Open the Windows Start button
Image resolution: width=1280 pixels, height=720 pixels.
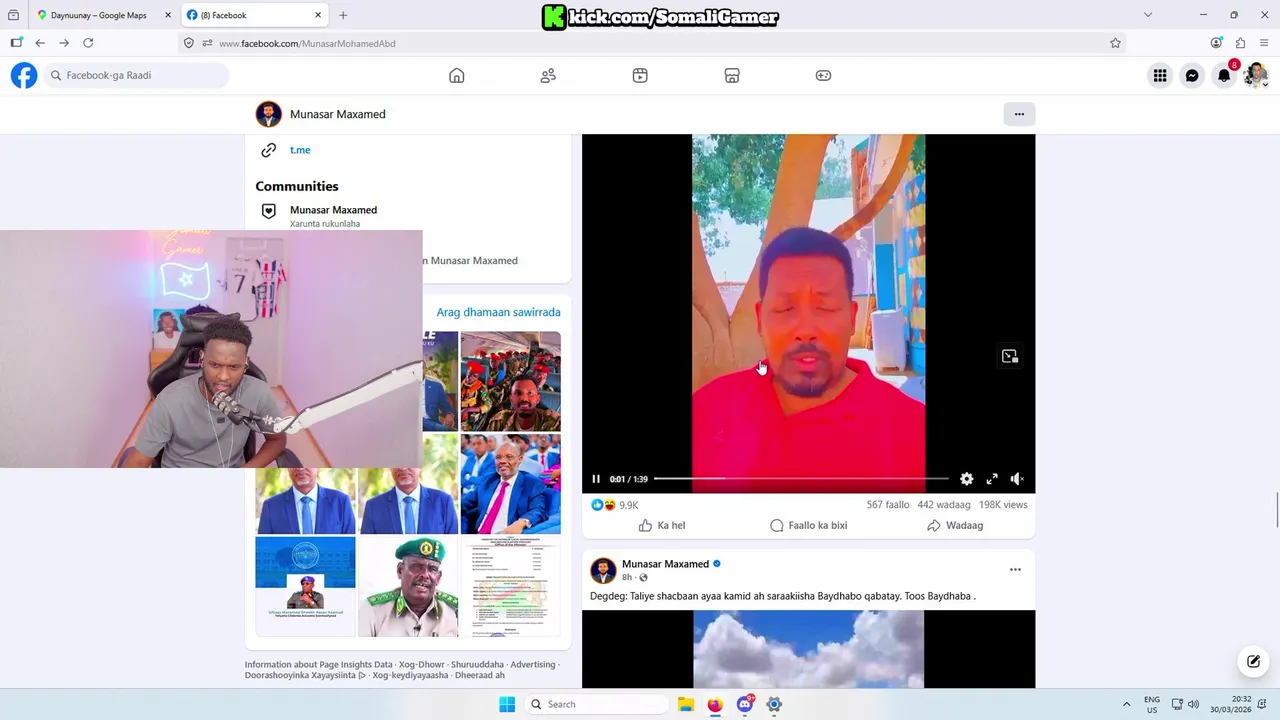click(x=507, y=704)
